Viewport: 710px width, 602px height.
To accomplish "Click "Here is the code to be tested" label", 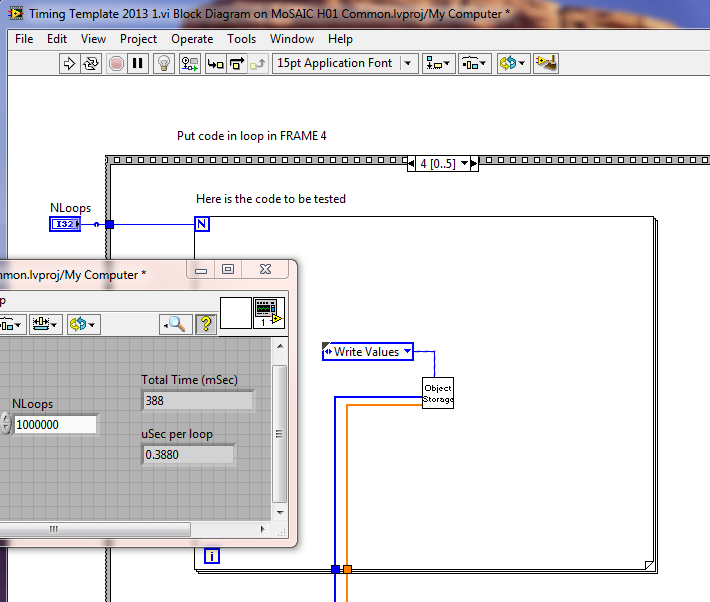I will 271,199.
